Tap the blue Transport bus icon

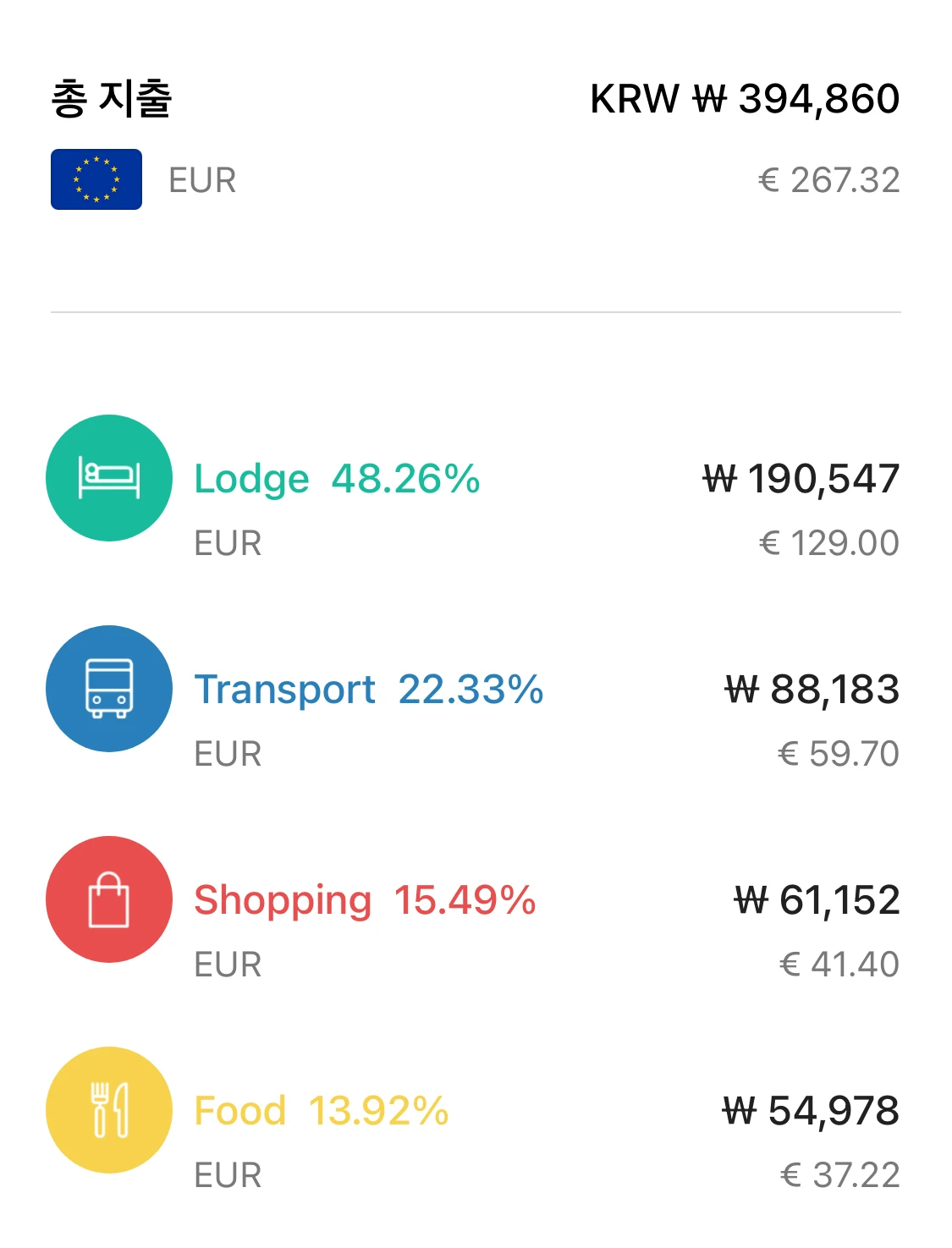click(x=109, y=689)
